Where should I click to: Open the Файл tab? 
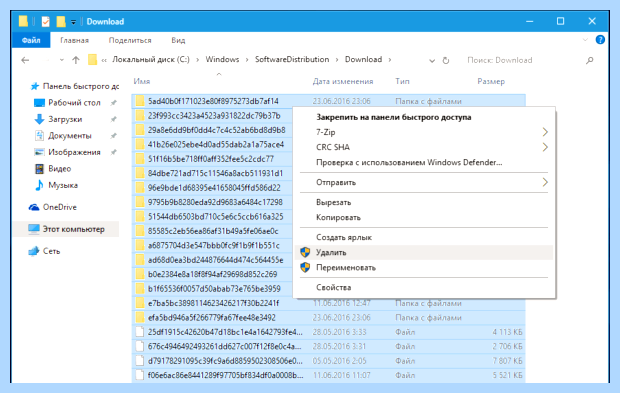tap(31, 40)
